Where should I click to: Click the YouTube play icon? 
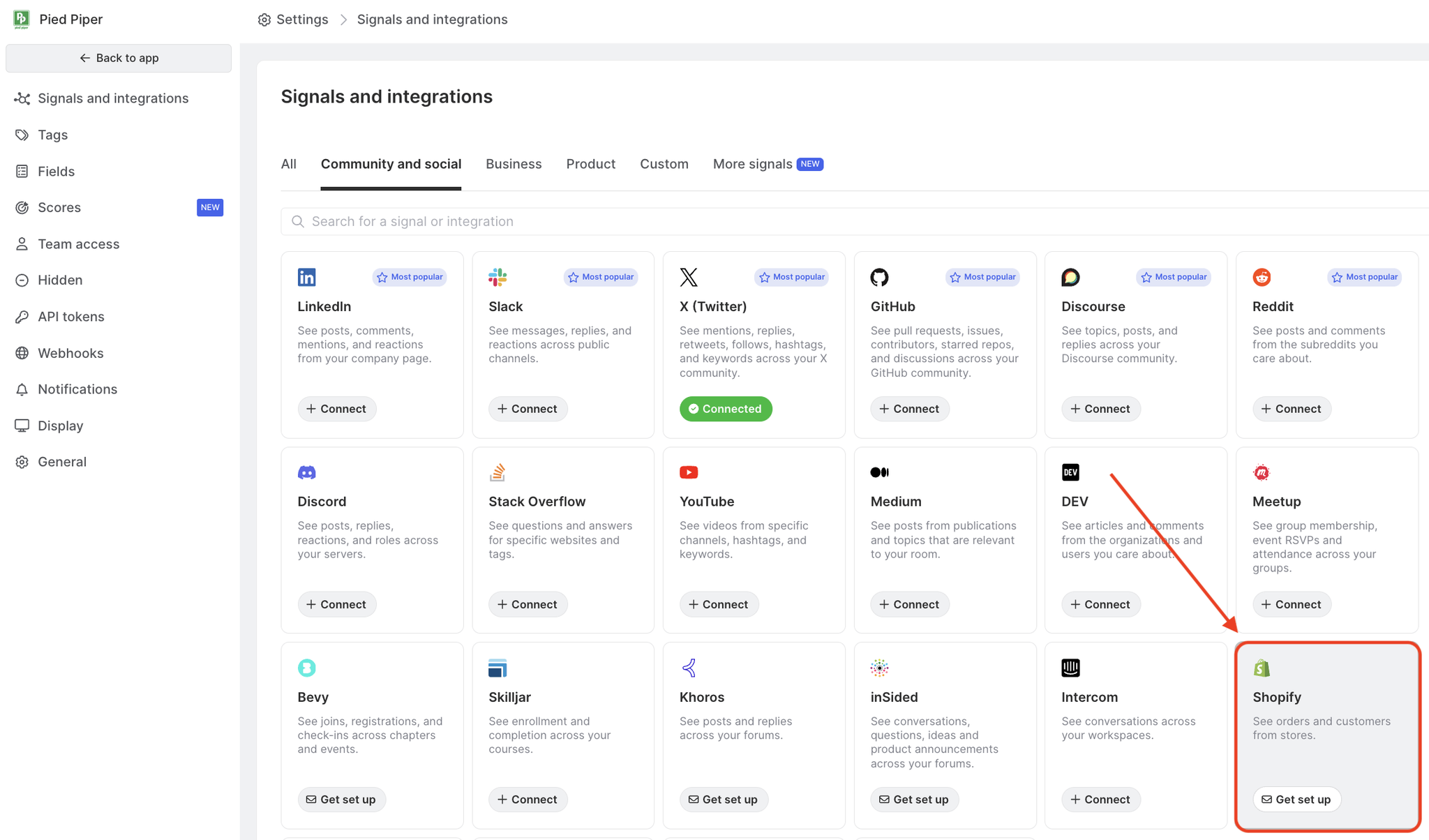point(688,472)
